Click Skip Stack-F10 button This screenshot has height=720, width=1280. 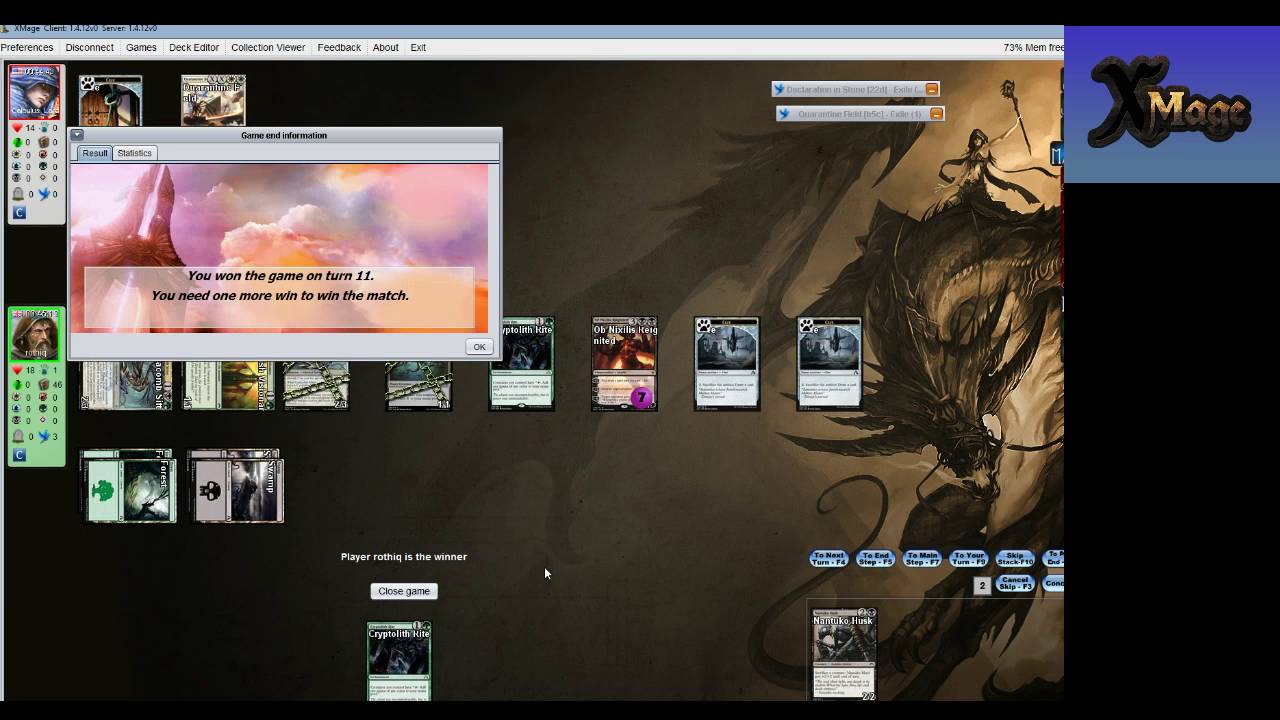[1015, 558]
